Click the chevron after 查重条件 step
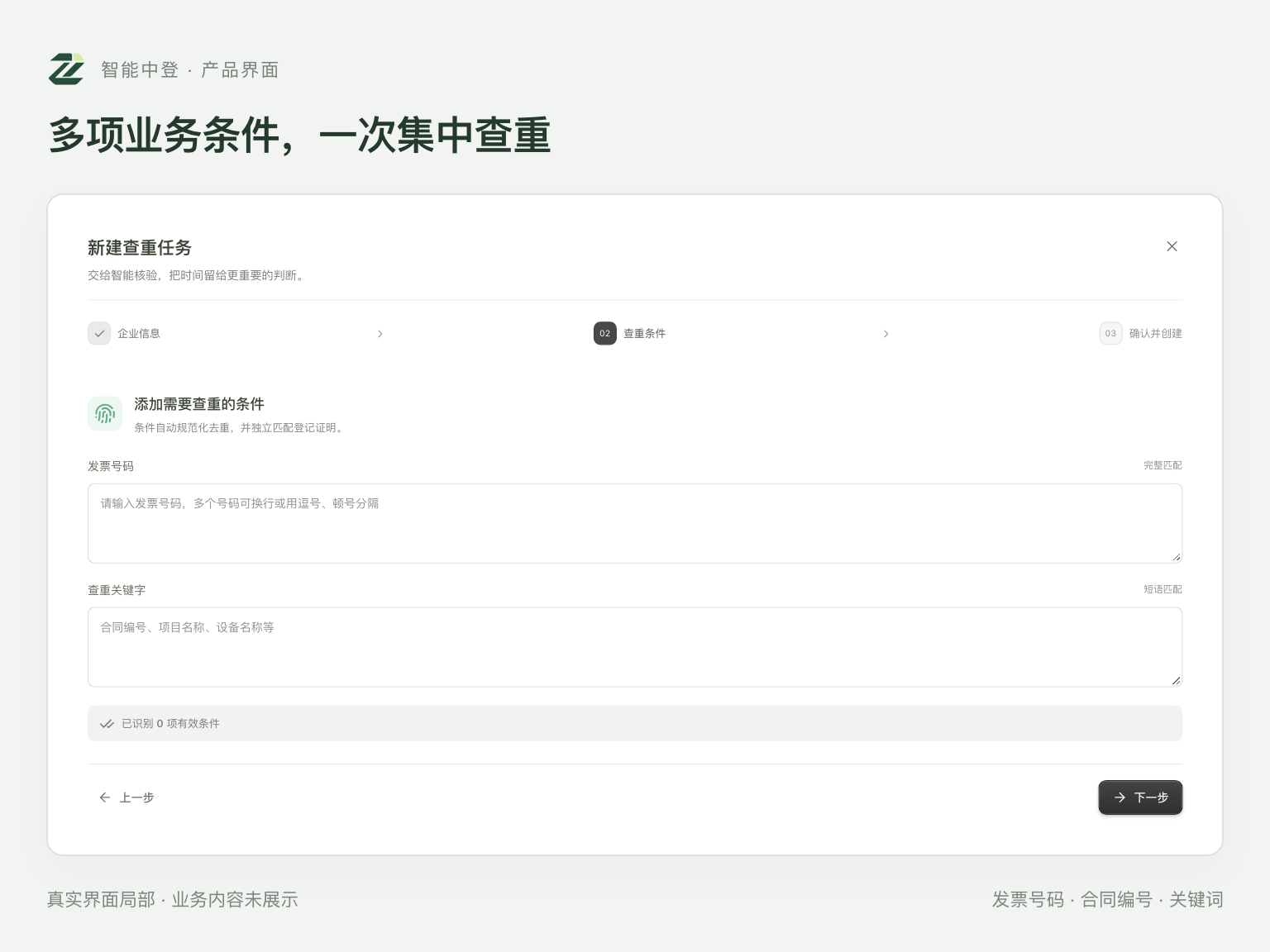Screen dimensions: 1270x952 pos(886,334)
